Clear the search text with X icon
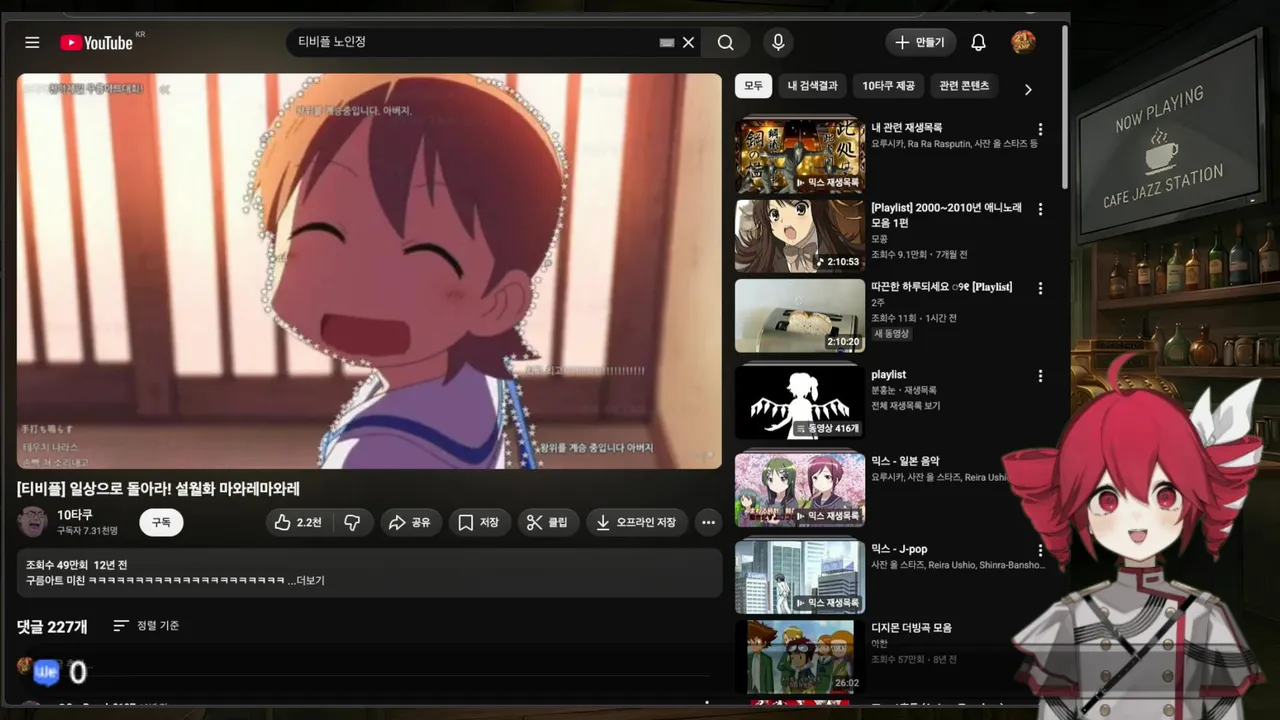The width and height of the screenshot is (1280, 720). point(688,43)
